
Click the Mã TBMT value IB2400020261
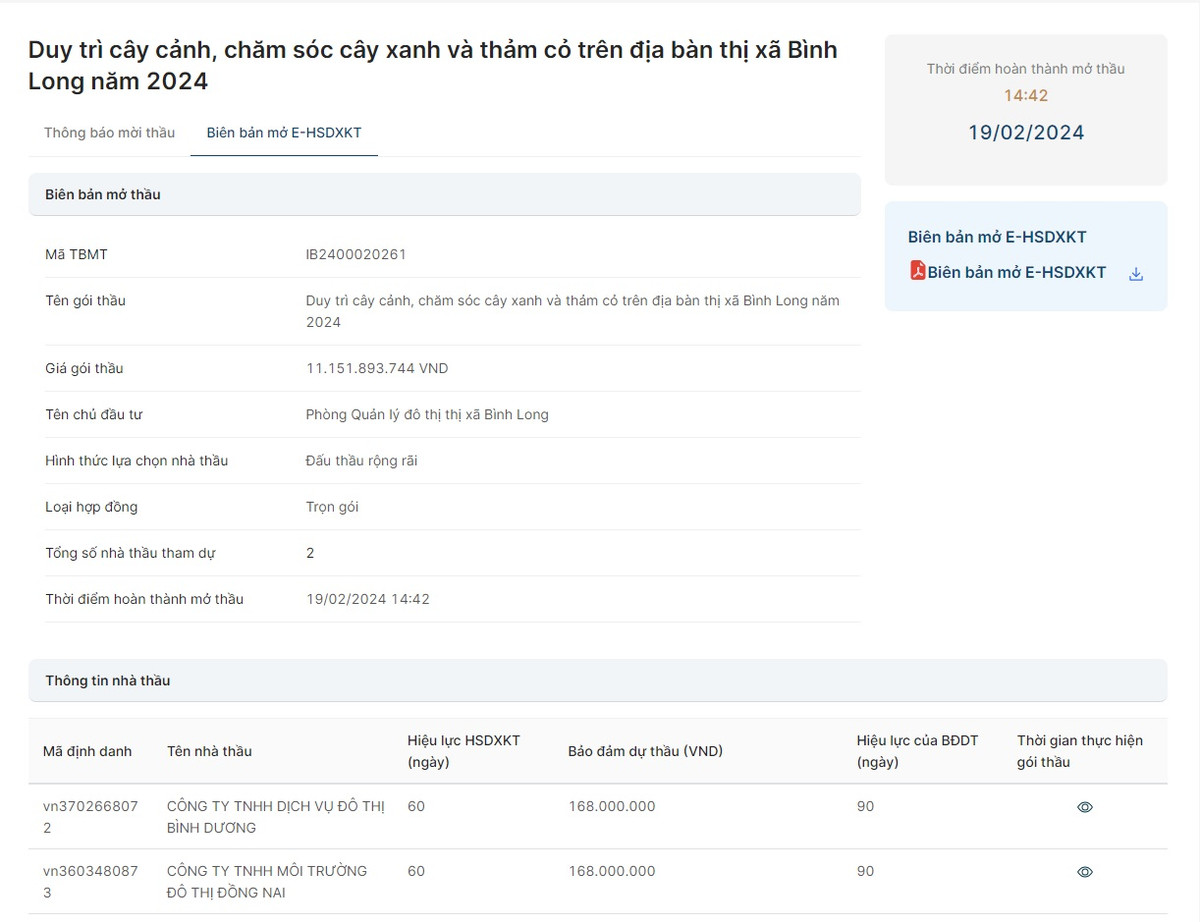click(356, 255)
